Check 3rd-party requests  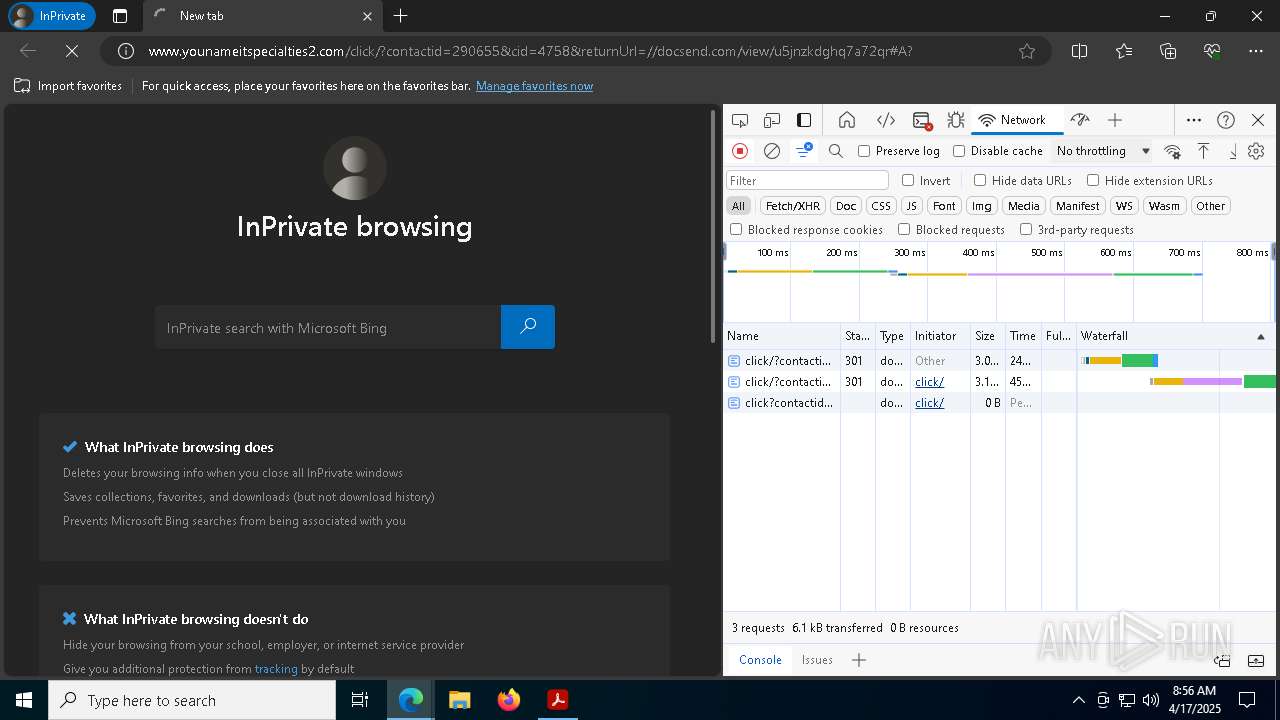tap(1026, 229)
